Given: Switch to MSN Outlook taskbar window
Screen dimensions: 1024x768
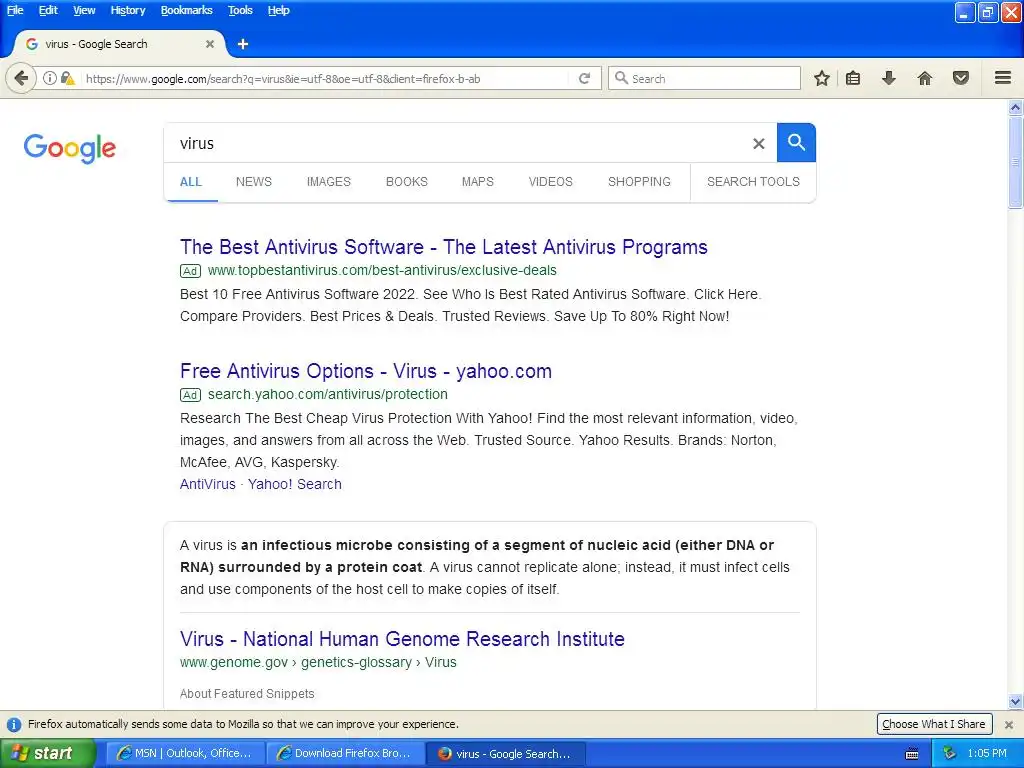Looking at the screenshot, I should coord(185,754).
